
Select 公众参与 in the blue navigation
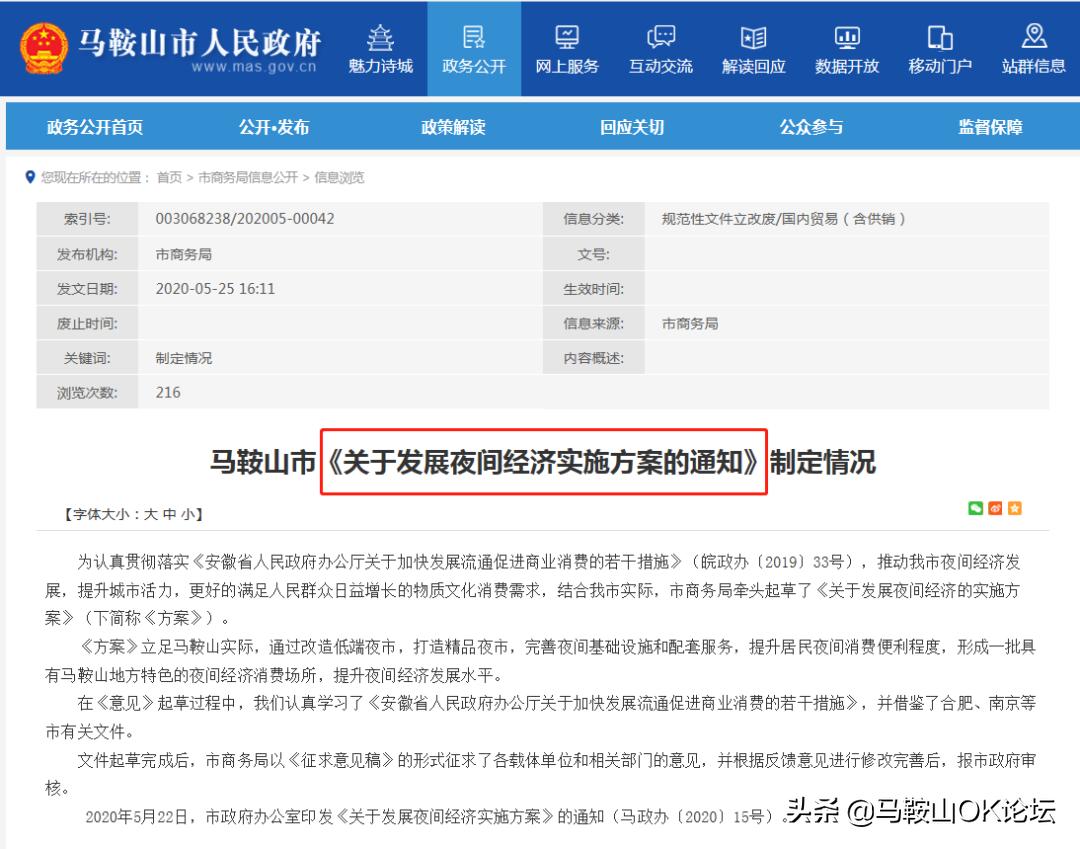click(810, 127)
